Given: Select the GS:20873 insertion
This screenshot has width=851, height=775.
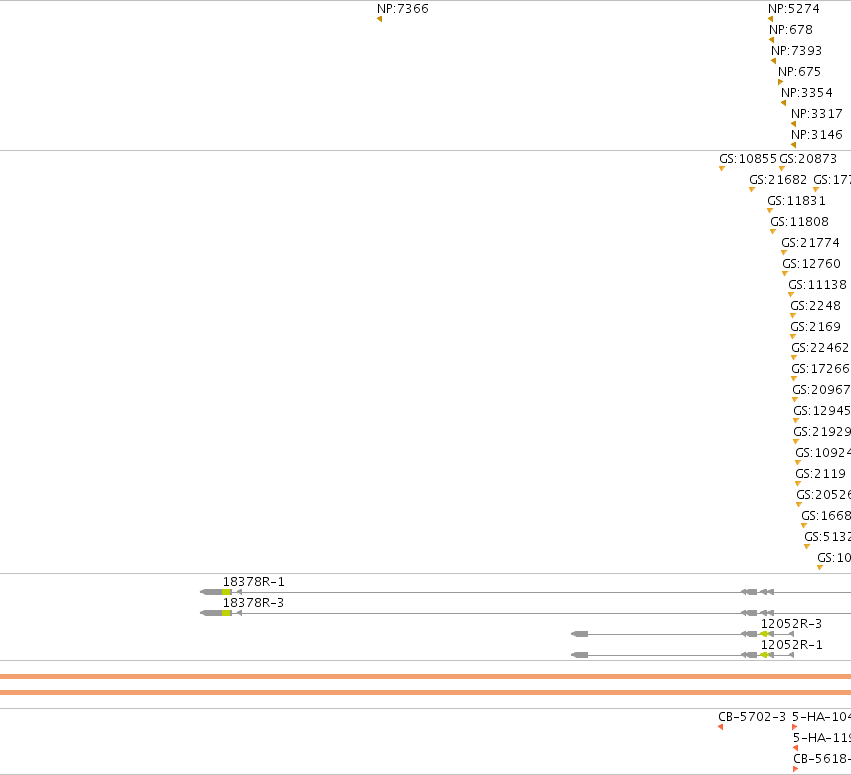Looking at the screenshot, I should pos(808,159).
